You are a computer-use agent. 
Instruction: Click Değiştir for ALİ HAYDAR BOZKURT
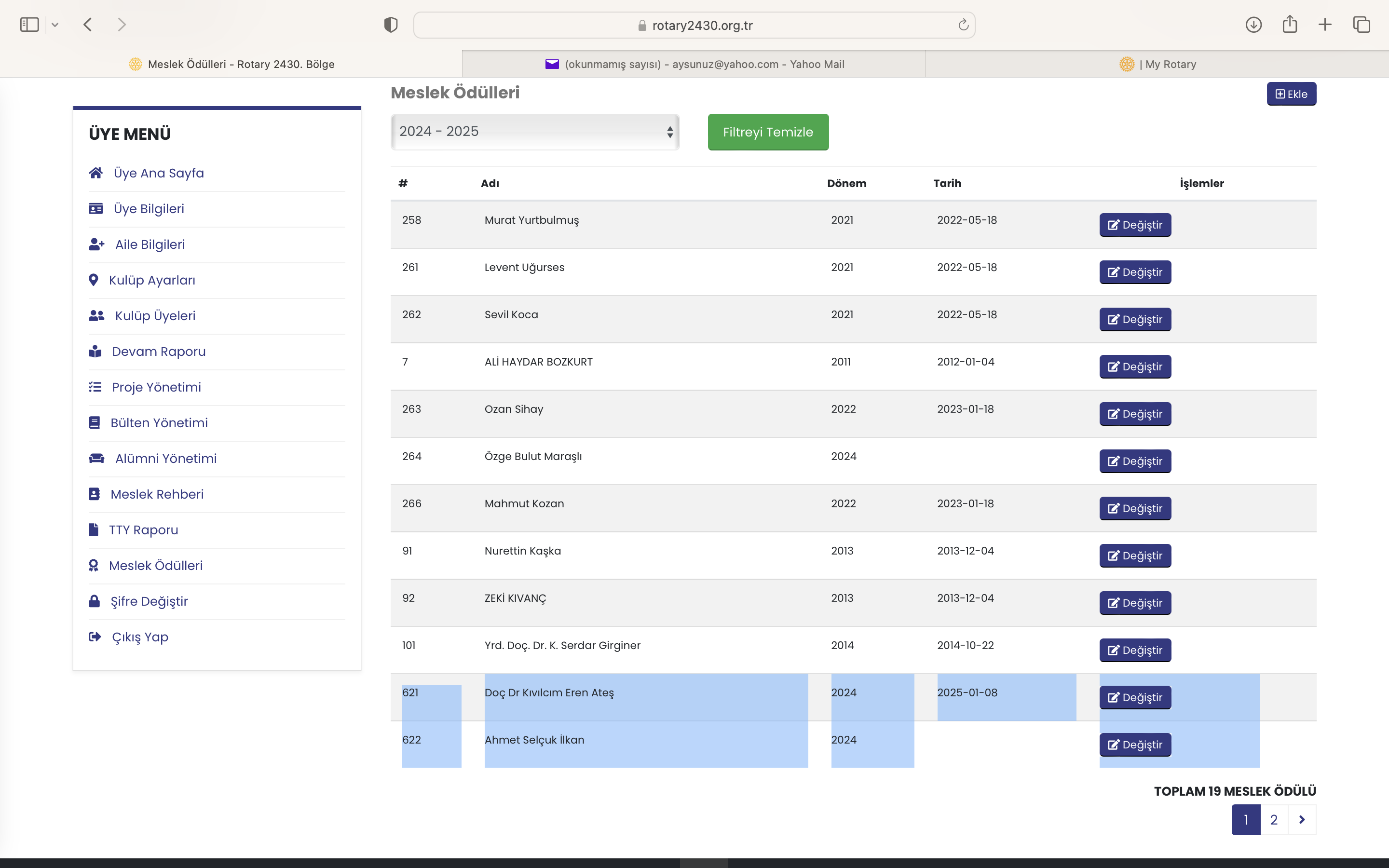[1135, 367]
